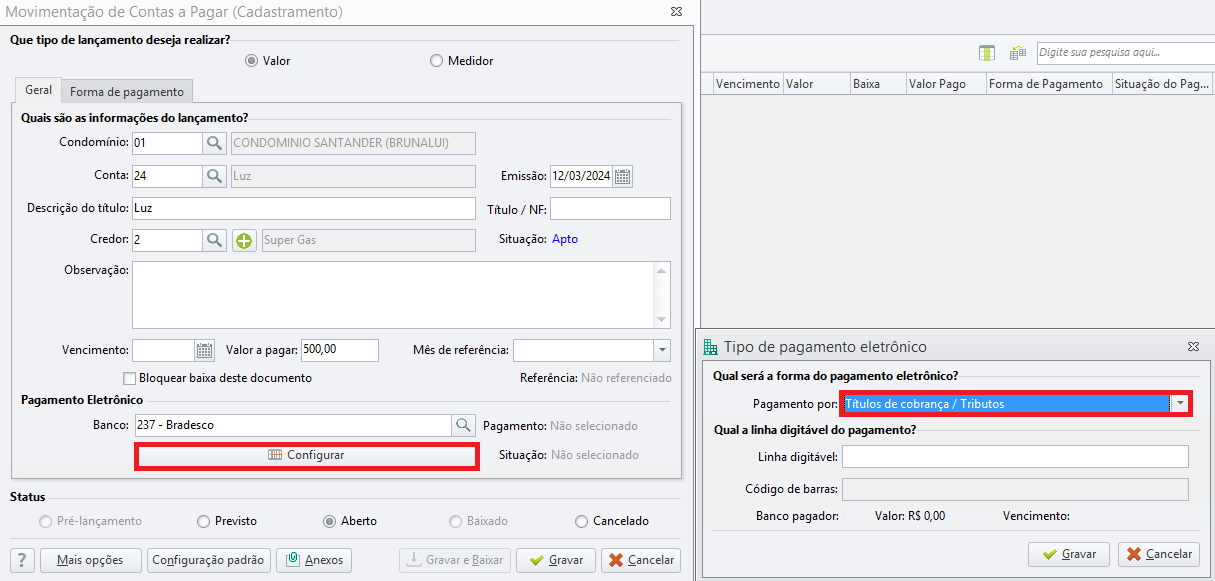The image size is (1215, 581).
Task: Focus the Título / NF field
Action: (610, 208)
